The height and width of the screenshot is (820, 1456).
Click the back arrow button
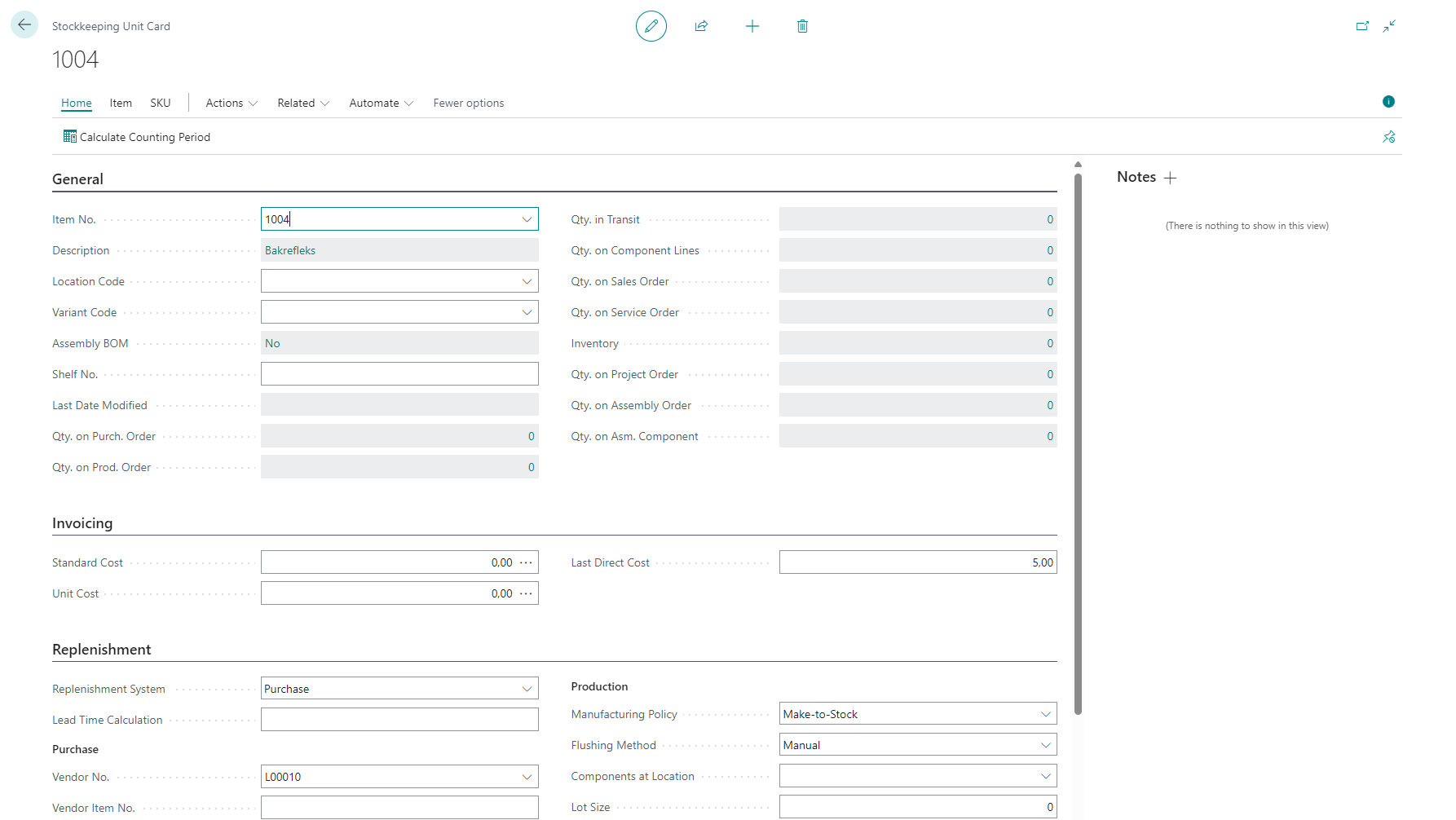point(24,24)
